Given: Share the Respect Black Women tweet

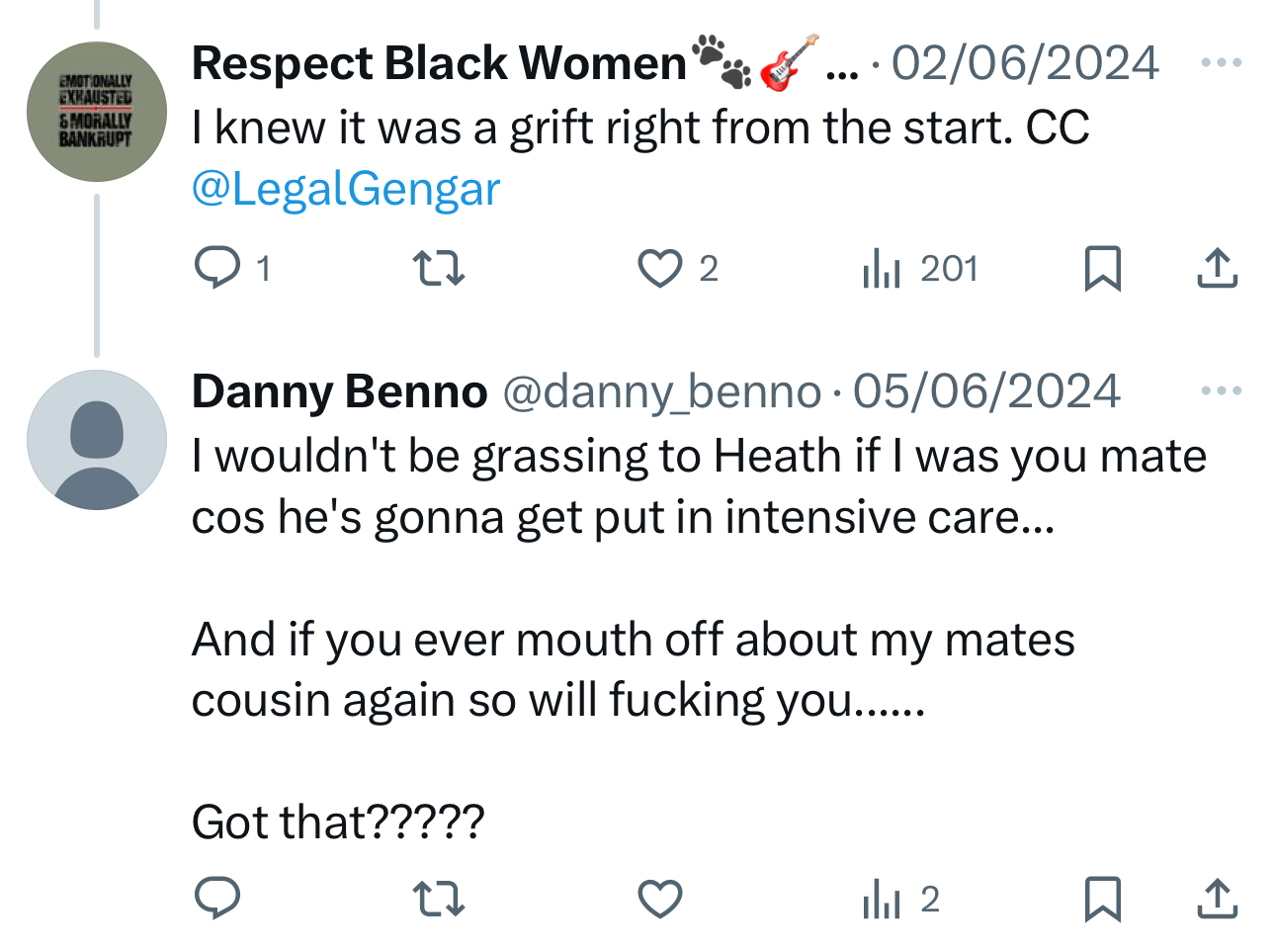Looking at the screenshot, I should 1217,268.
